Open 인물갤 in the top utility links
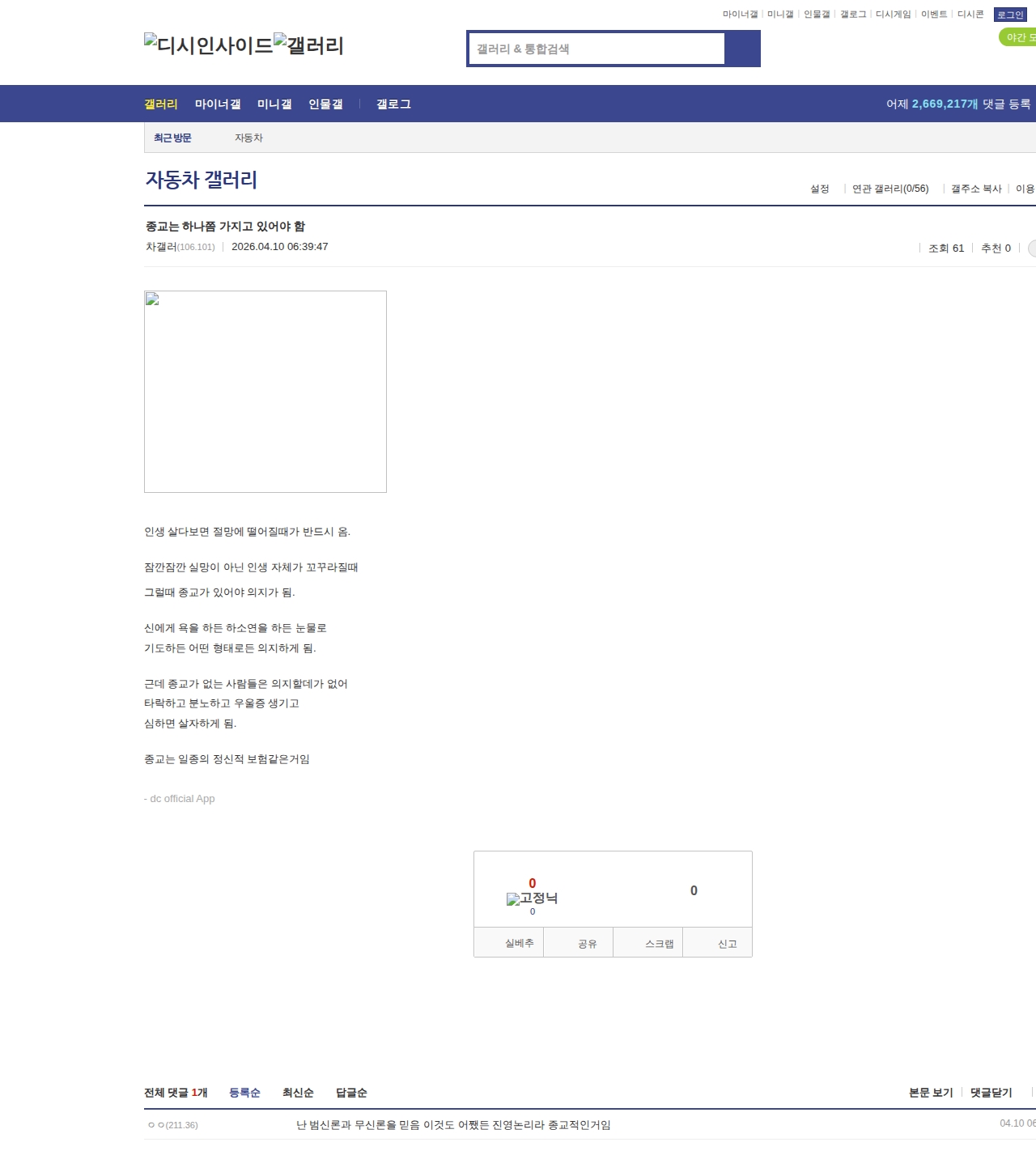 (x=817, y=15)
